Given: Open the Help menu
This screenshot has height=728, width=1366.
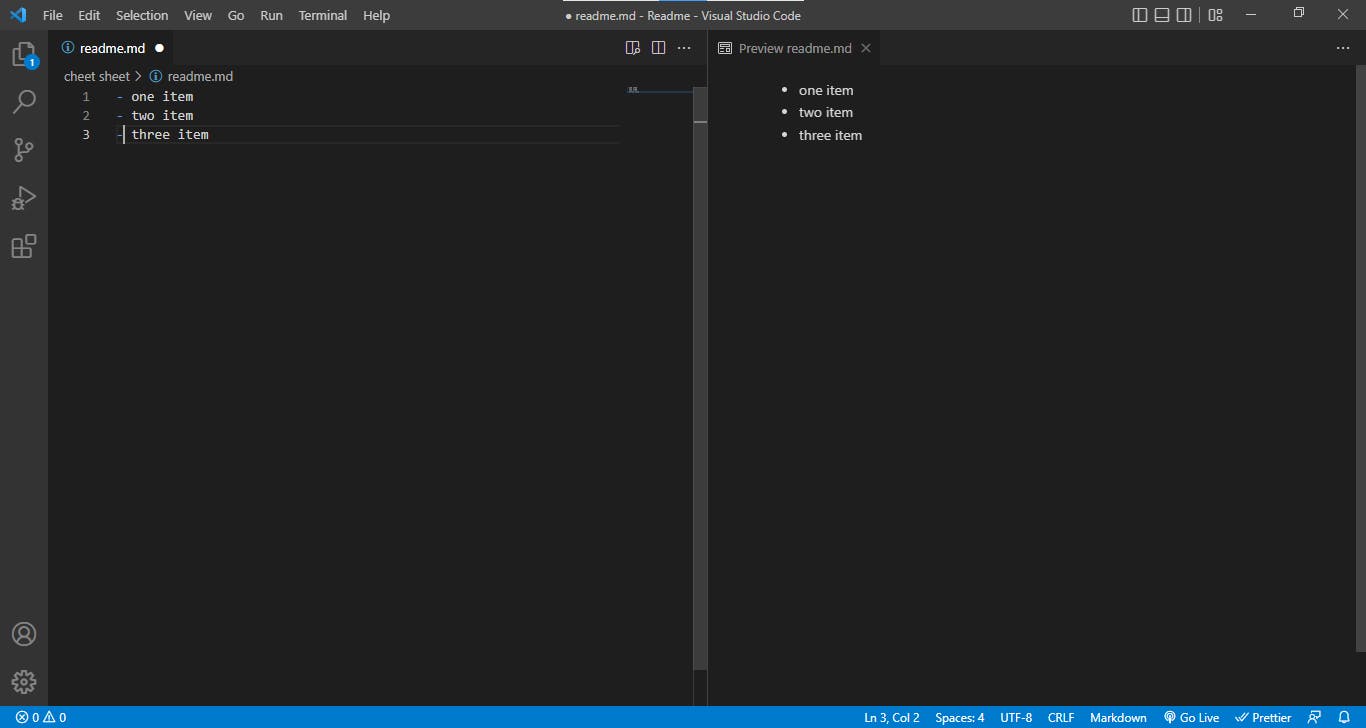Looking at the screenshot, I should pos(377,15).
